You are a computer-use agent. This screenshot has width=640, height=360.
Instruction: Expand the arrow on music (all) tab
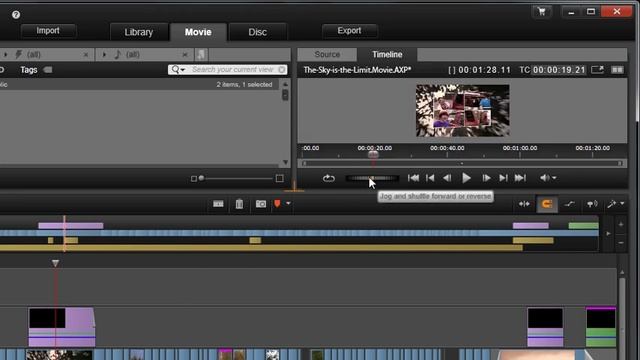click(x=104, y=54)
